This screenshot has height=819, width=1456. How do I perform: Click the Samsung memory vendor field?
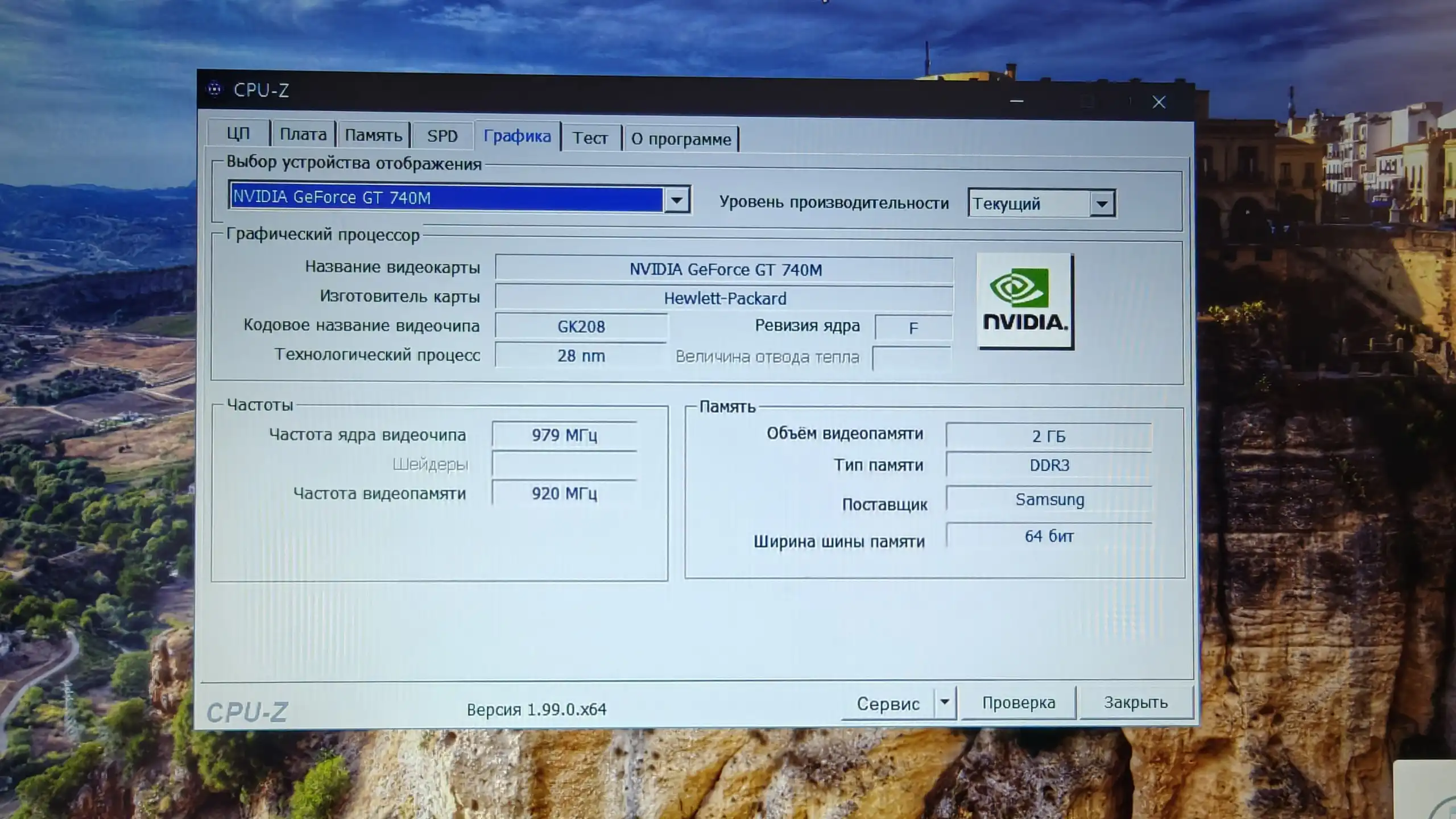click(1049, 500)
